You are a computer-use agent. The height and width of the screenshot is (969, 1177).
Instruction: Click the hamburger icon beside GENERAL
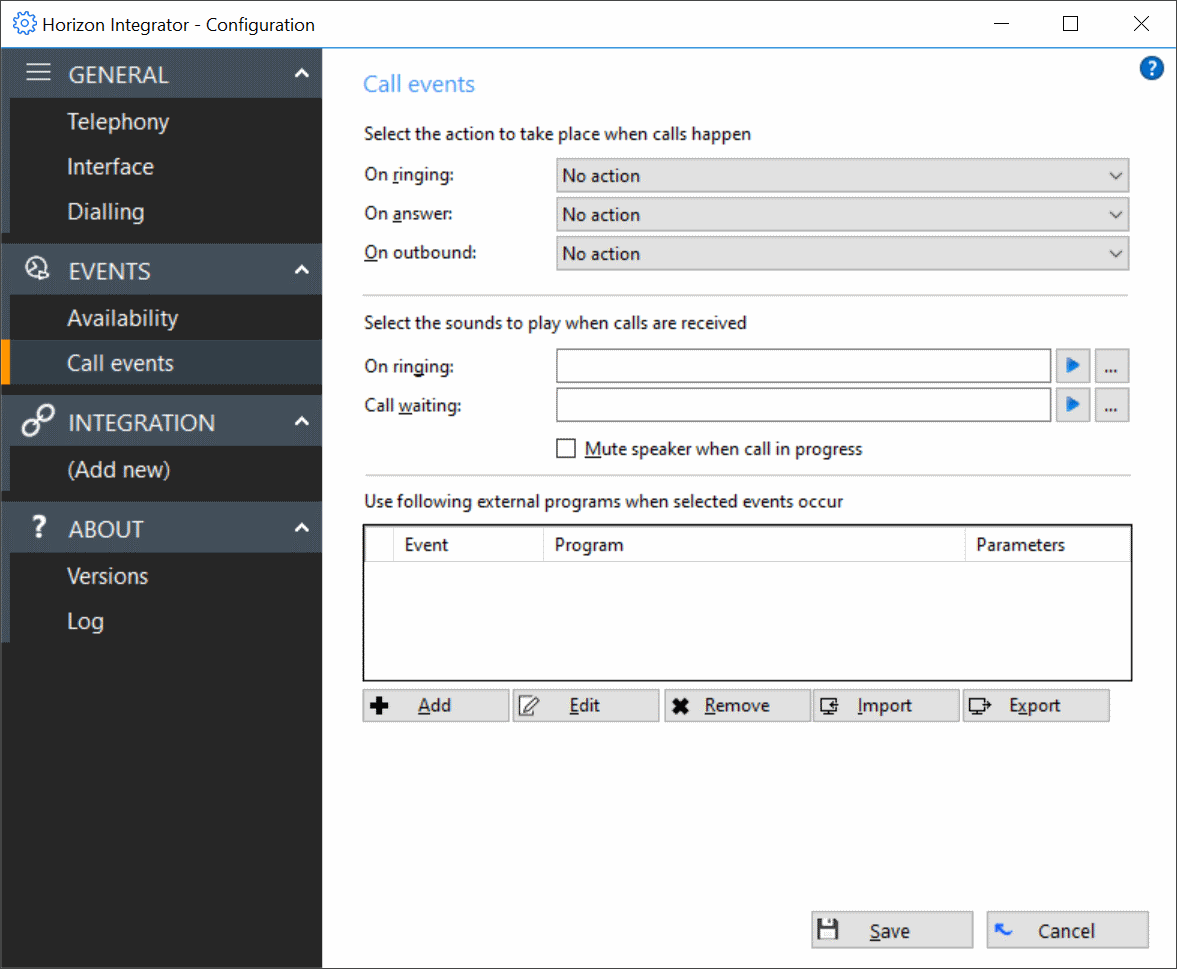(x=38, y=72)
